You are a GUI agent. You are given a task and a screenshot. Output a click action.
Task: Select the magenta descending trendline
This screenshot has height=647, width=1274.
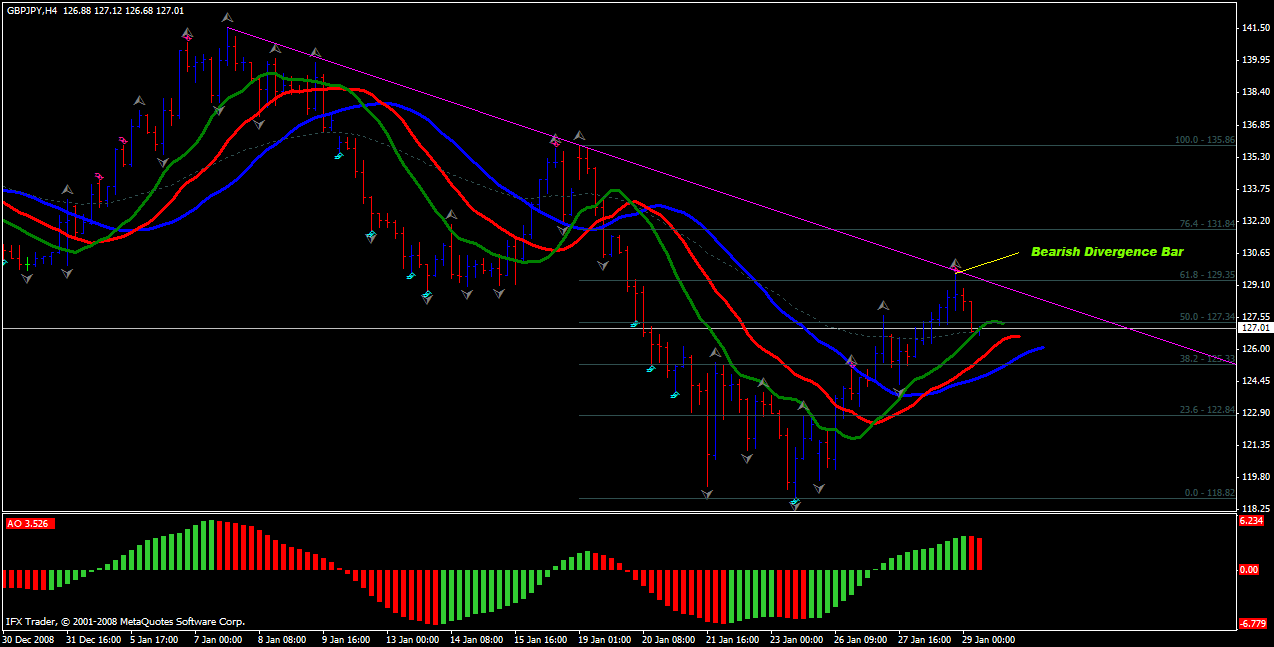point(730,193)
